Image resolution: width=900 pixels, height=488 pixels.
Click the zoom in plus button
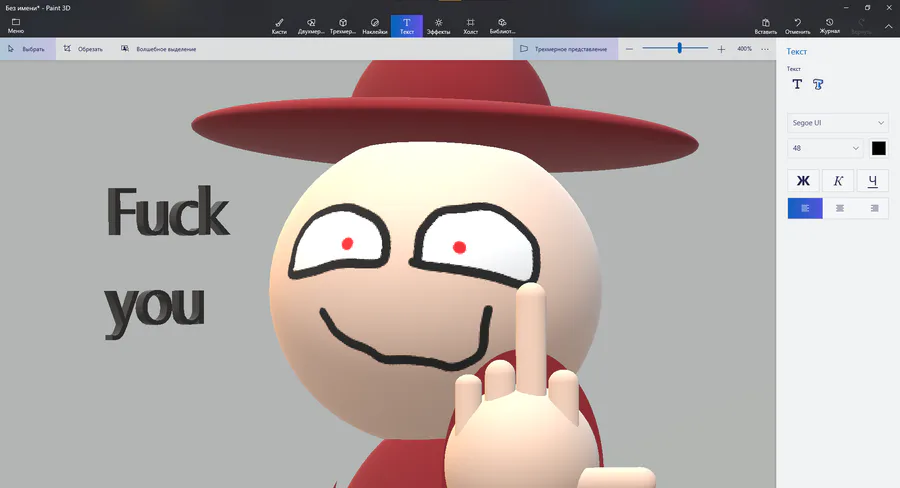tap(721, 49)
